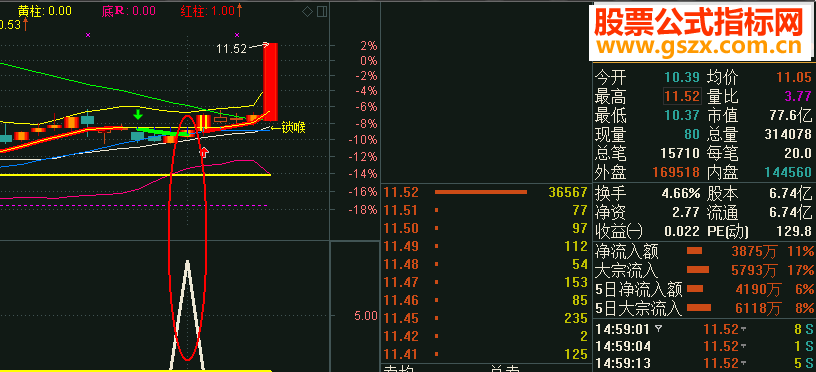This screenshot has width=816, height=372.
Task: Click order volume 125 at 11.41
Action: pyautogui.click(x=576, y=355)
